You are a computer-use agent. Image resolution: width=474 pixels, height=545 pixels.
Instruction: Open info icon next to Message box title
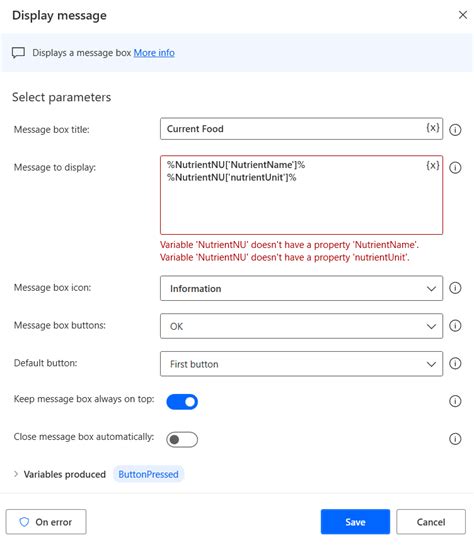pos(455,130)
